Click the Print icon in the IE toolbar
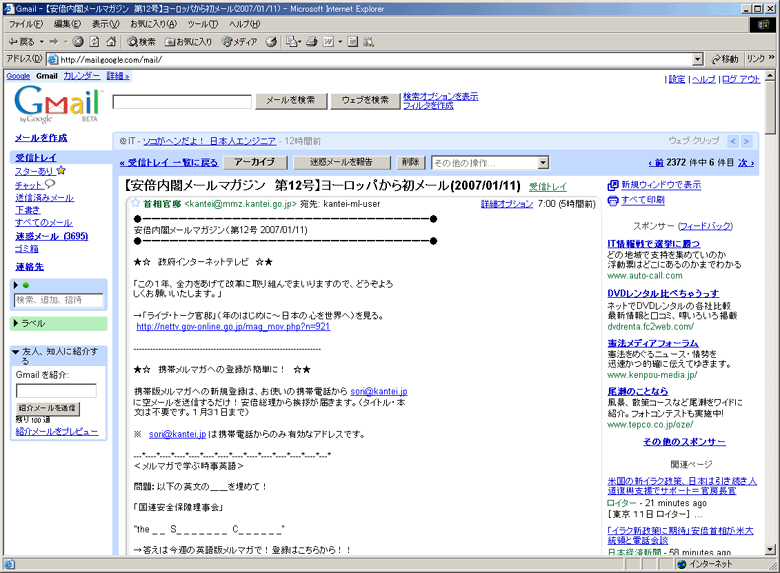This screenshot has width=780, height=573. coord(312,42)
